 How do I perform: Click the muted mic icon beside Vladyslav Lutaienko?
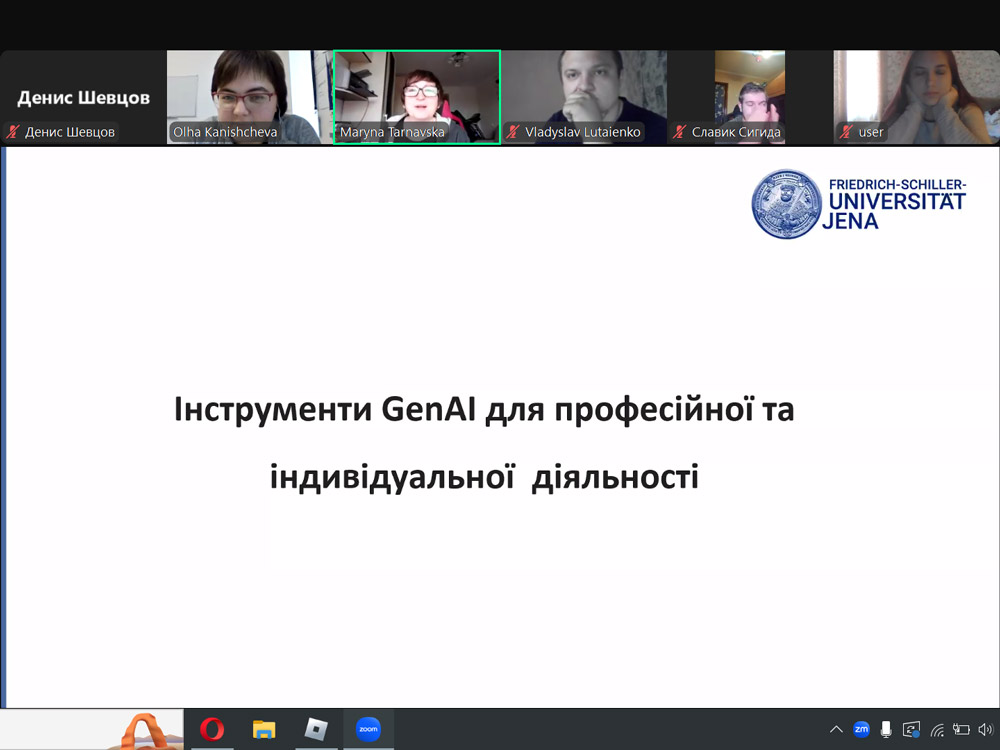point(513,131)
